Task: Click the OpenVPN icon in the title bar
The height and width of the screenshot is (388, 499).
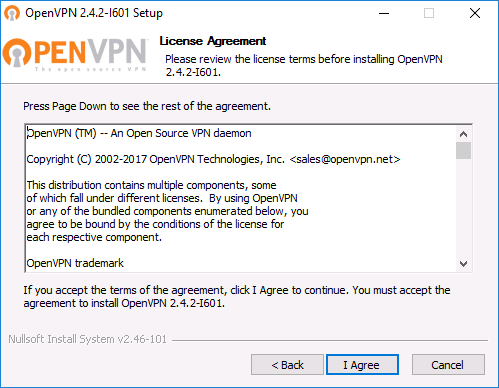Action: (12, 13)
